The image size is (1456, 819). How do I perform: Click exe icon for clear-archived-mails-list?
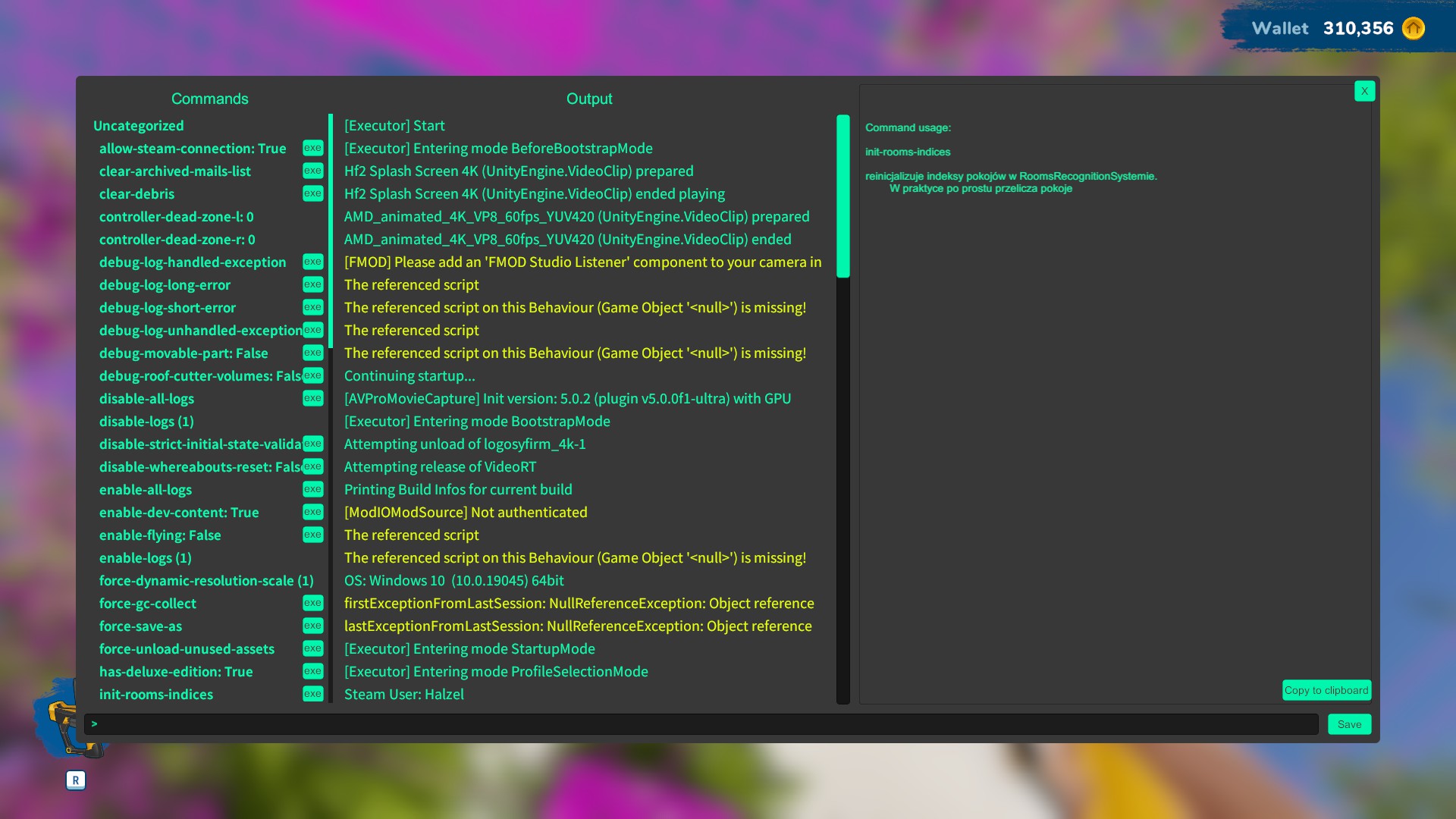coord(312,171)
